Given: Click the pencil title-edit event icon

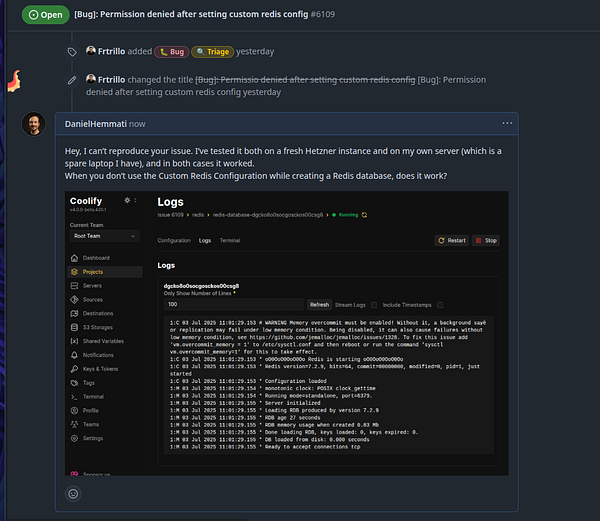Looking at the screenshot, I should pos(72,80).
